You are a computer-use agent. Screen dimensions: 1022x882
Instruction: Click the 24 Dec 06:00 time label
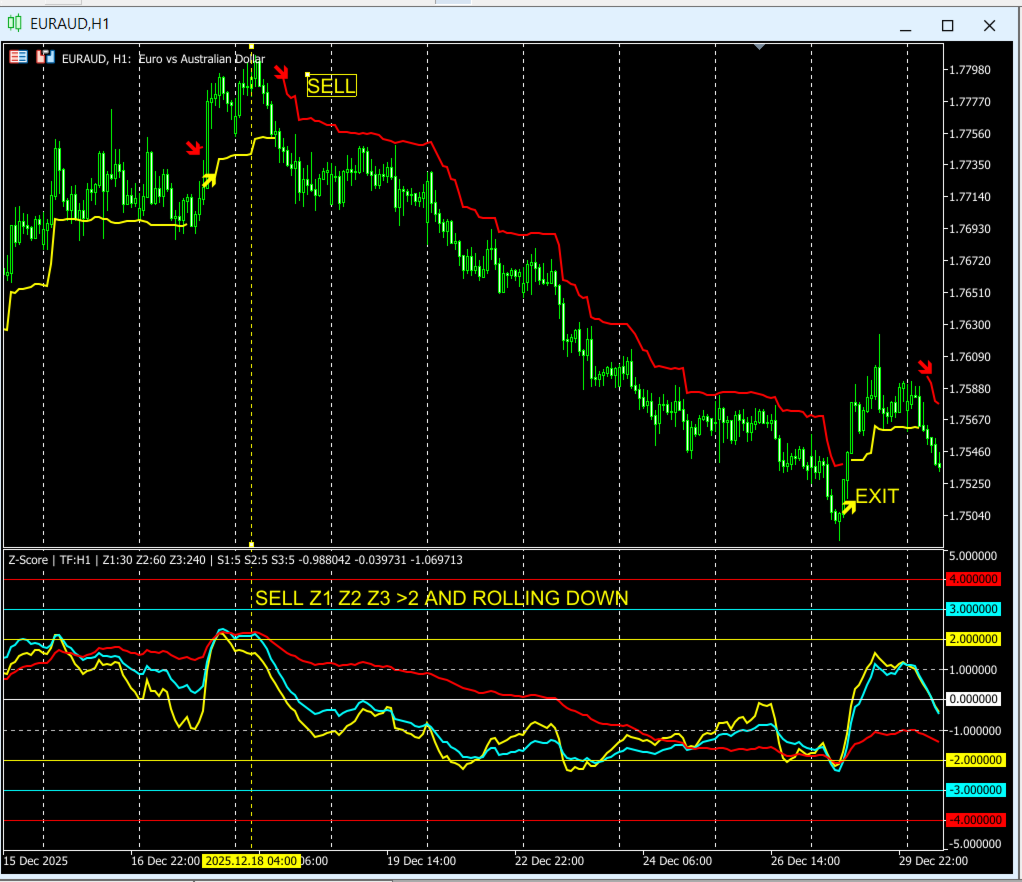(677, 861)
